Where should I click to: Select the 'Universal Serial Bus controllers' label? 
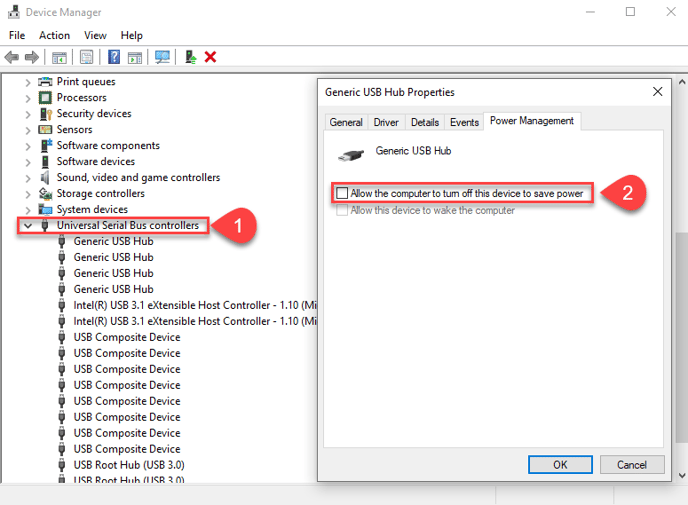(128, 226)
